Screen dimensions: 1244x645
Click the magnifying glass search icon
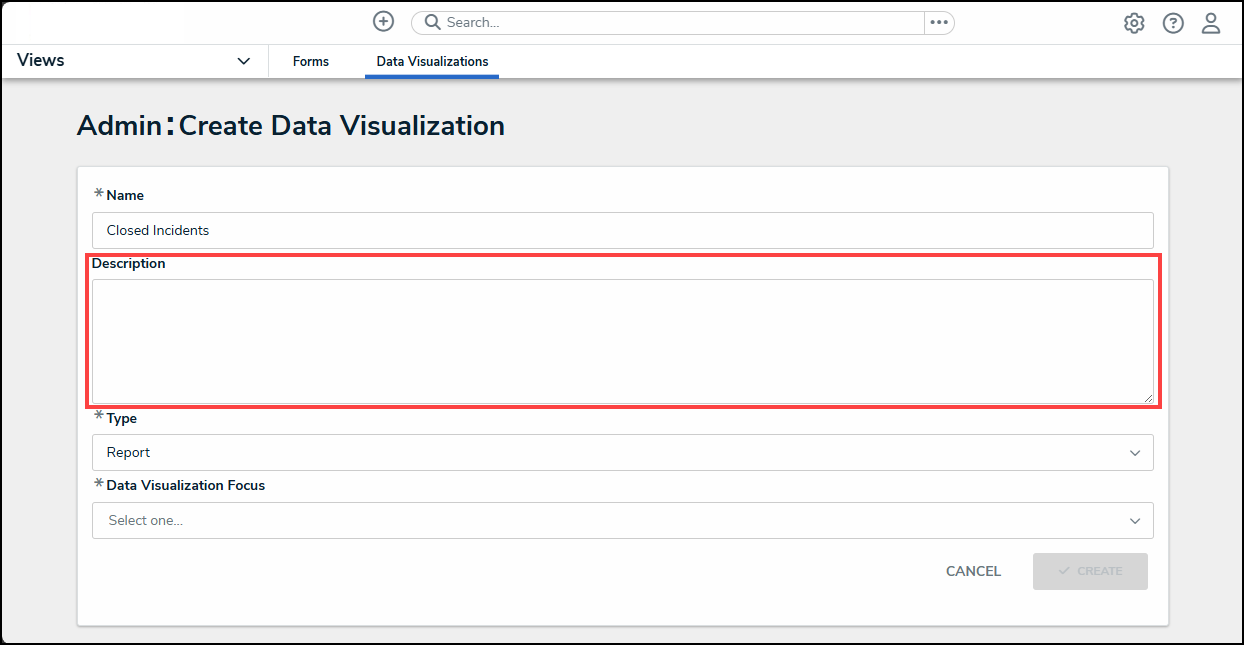(x=433, y=22)
